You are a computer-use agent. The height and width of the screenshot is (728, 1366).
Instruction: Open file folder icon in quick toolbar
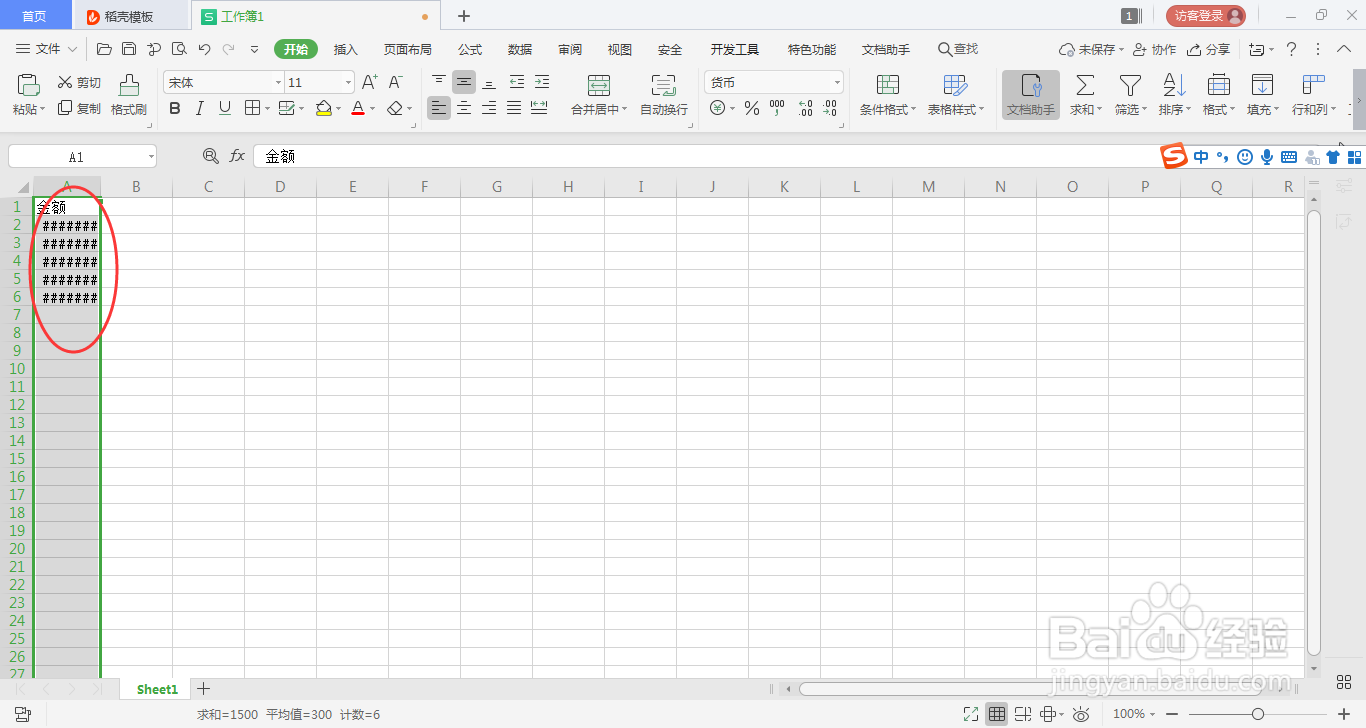pyautogui.click(x=104, y=49)
